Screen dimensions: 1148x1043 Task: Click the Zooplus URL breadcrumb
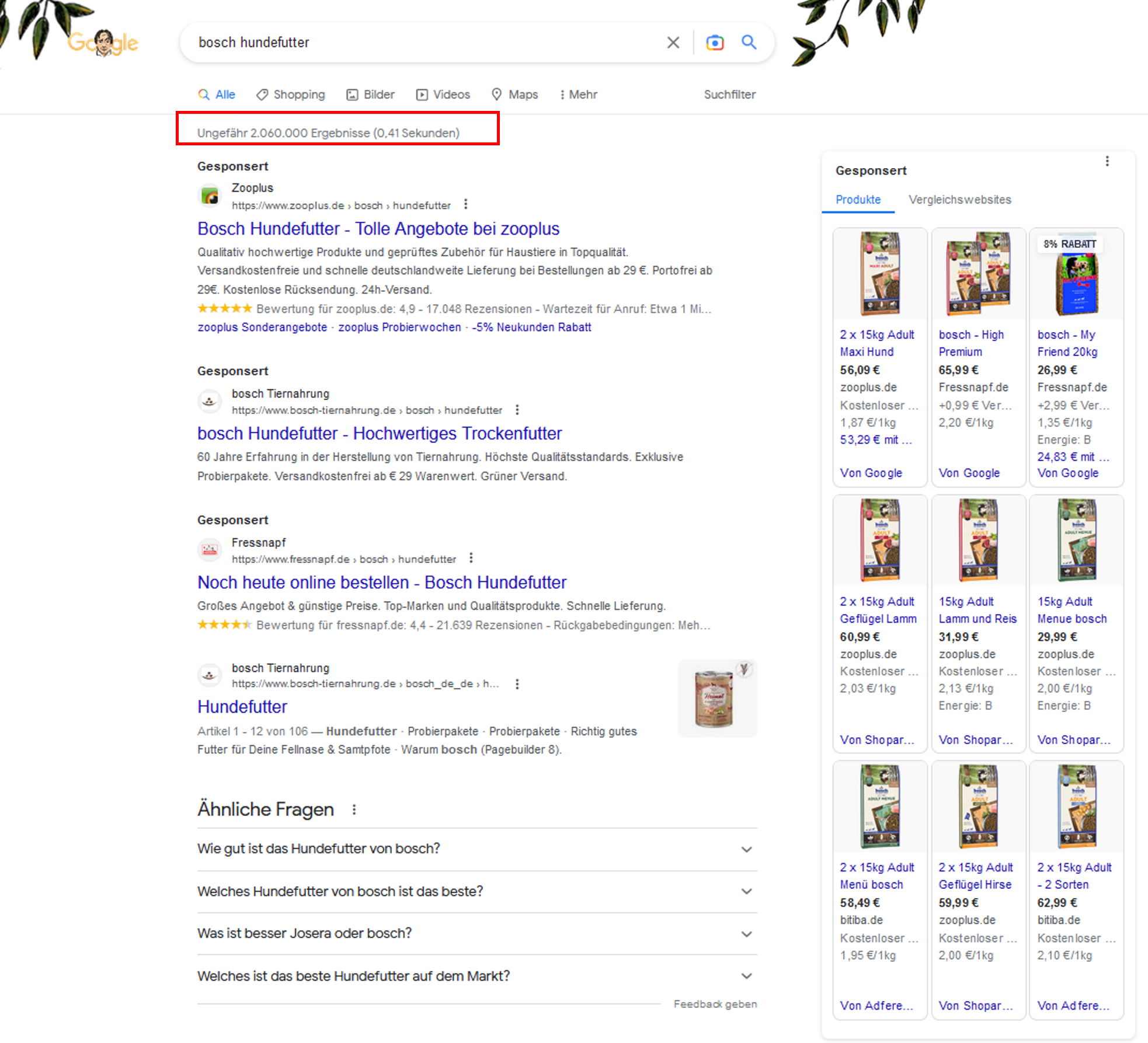point(341,205)
